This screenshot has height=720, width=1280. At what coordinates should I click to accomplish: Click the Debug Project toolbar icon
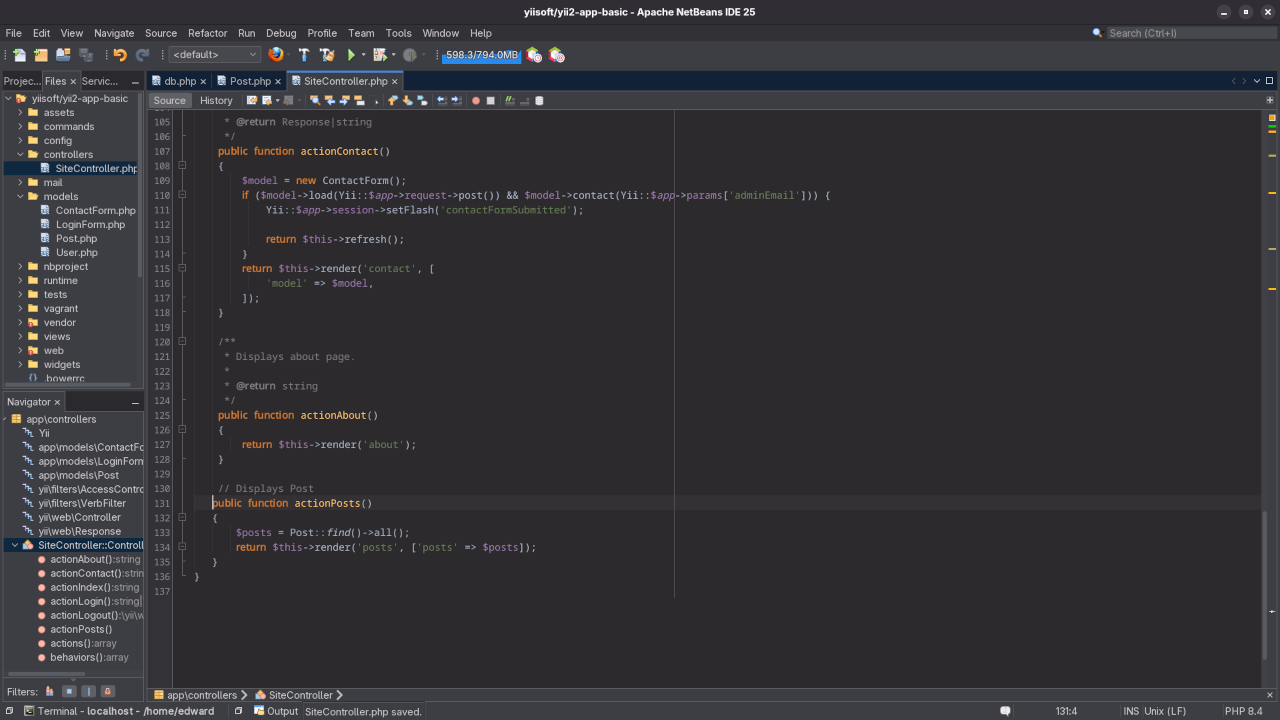(x=380, y=55)
